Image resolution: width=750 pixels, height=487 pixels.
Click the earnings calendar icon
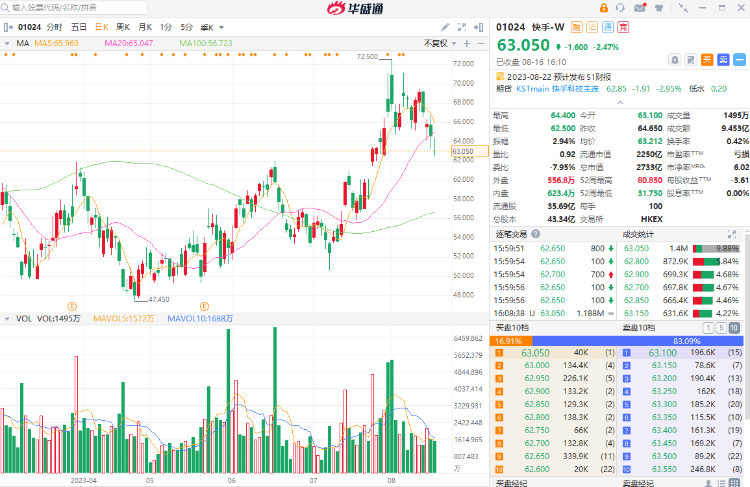tap(500, 77)
